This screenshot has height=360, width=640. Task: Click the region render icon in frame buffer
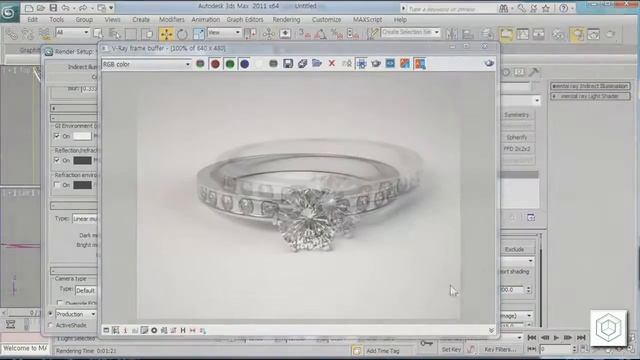[390, 64]
